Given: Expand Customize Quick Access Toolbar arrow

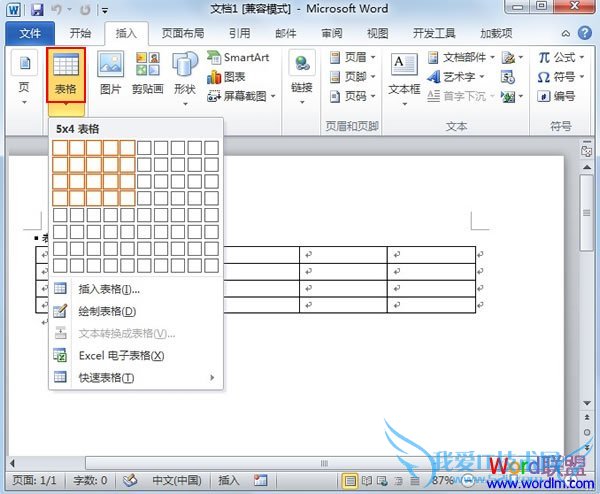Looking at the screenshot, I should point(105,10).
